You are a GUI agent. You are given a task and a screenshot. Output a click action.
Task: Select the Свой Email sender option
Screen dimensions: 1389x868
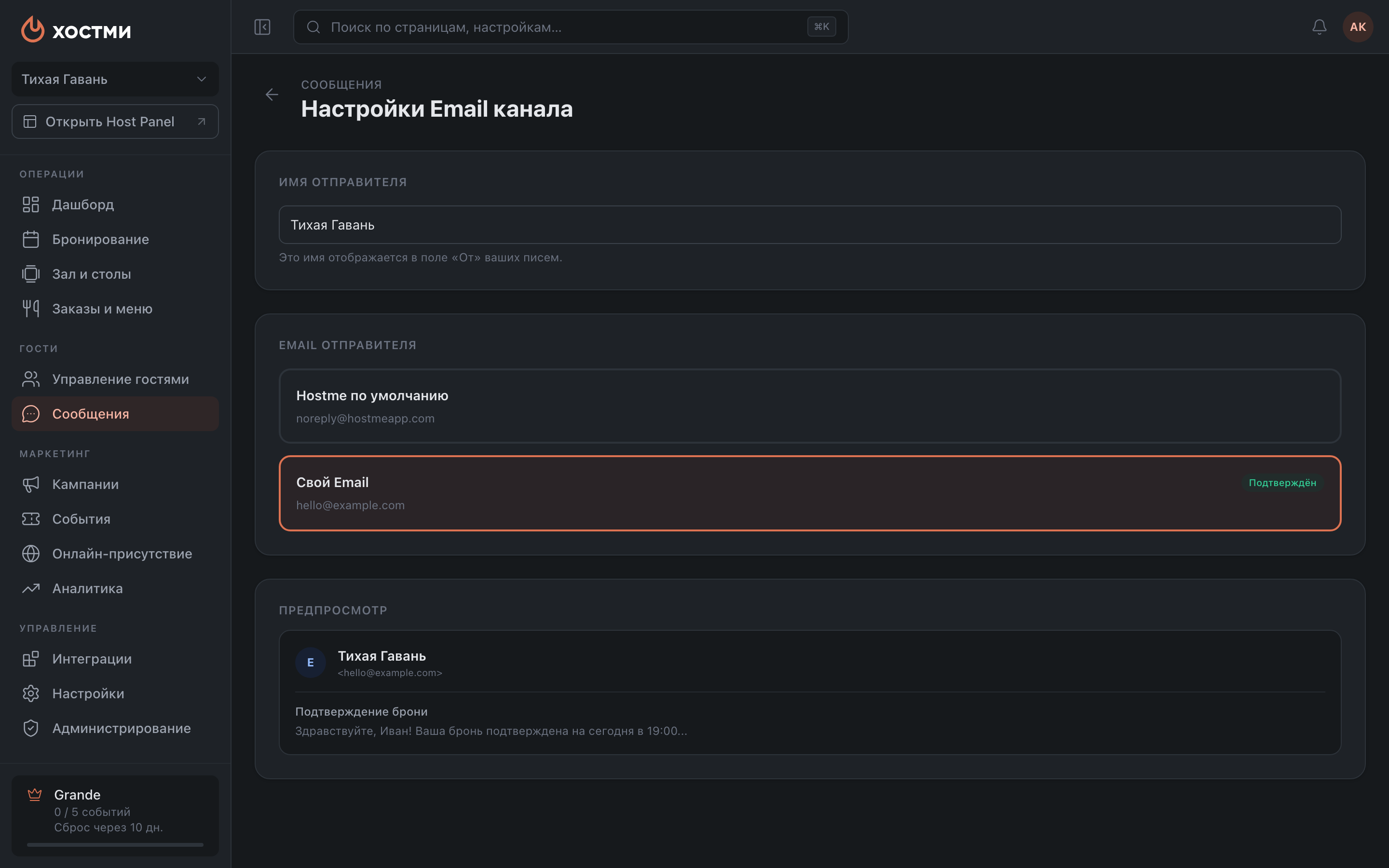(810, 493)
